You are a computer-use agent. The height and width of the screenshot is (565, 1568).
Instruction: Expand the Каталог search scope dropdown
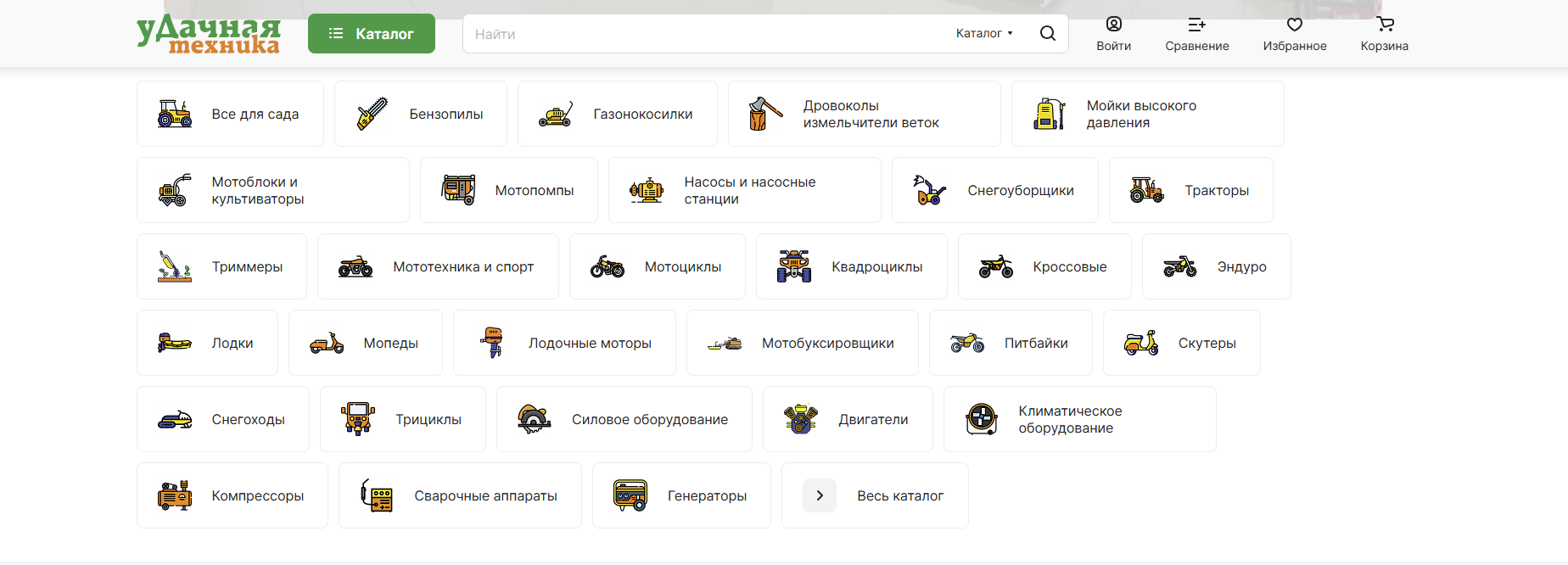pos(984,34)
